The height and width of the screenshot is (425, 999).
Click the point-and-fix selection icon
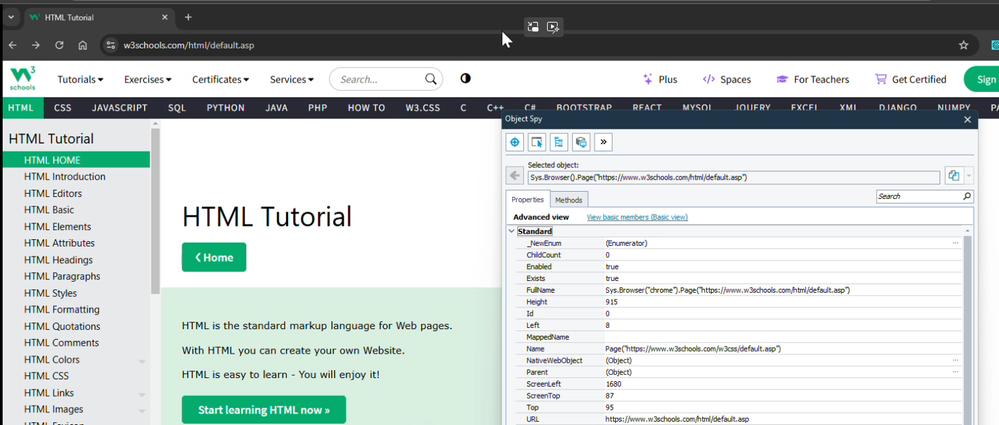click(537, 143)
